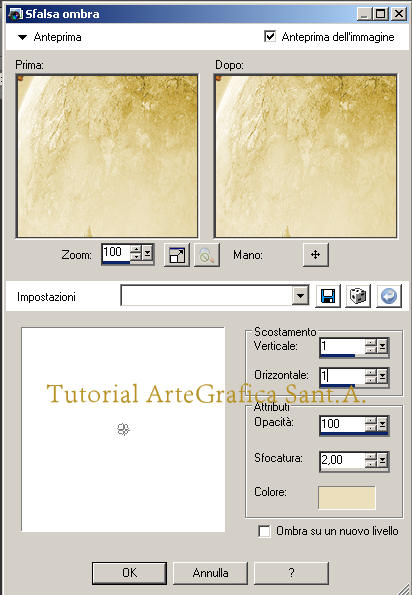The height and width of the screenshot is (595, 412).
Task: Open the Zoom value slider dropdown
Action: tap(147, 252)
